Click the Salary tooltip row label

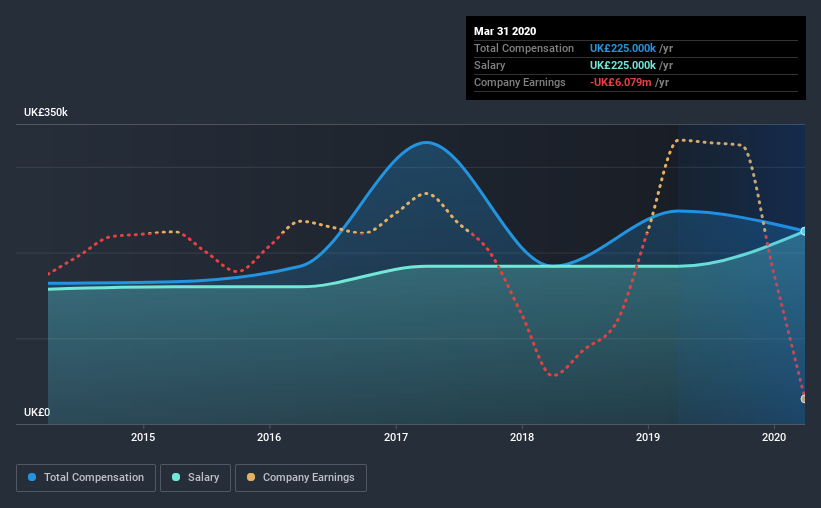(x=490, y=65)
